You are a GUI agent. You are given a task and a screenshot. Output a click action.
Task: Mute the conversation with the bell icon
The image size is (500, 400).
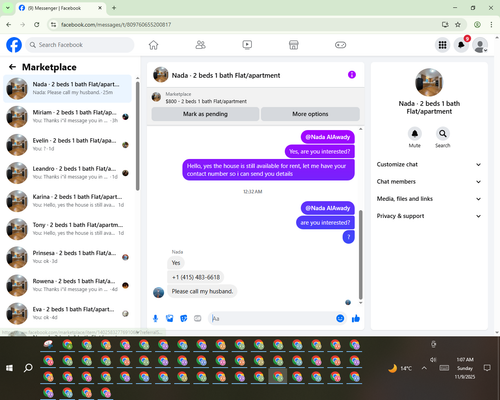pos(414,134)
